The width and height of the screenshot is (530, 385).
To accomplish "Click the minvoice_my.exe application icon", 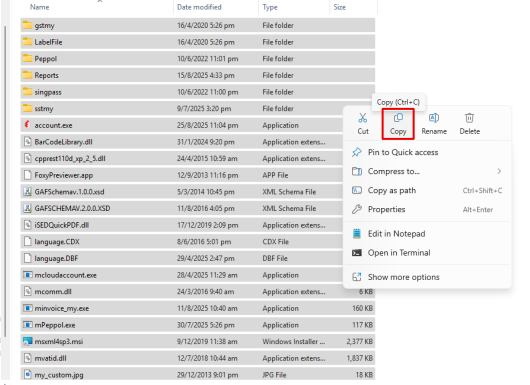I will pyautogui.click(x=28, y=308).
